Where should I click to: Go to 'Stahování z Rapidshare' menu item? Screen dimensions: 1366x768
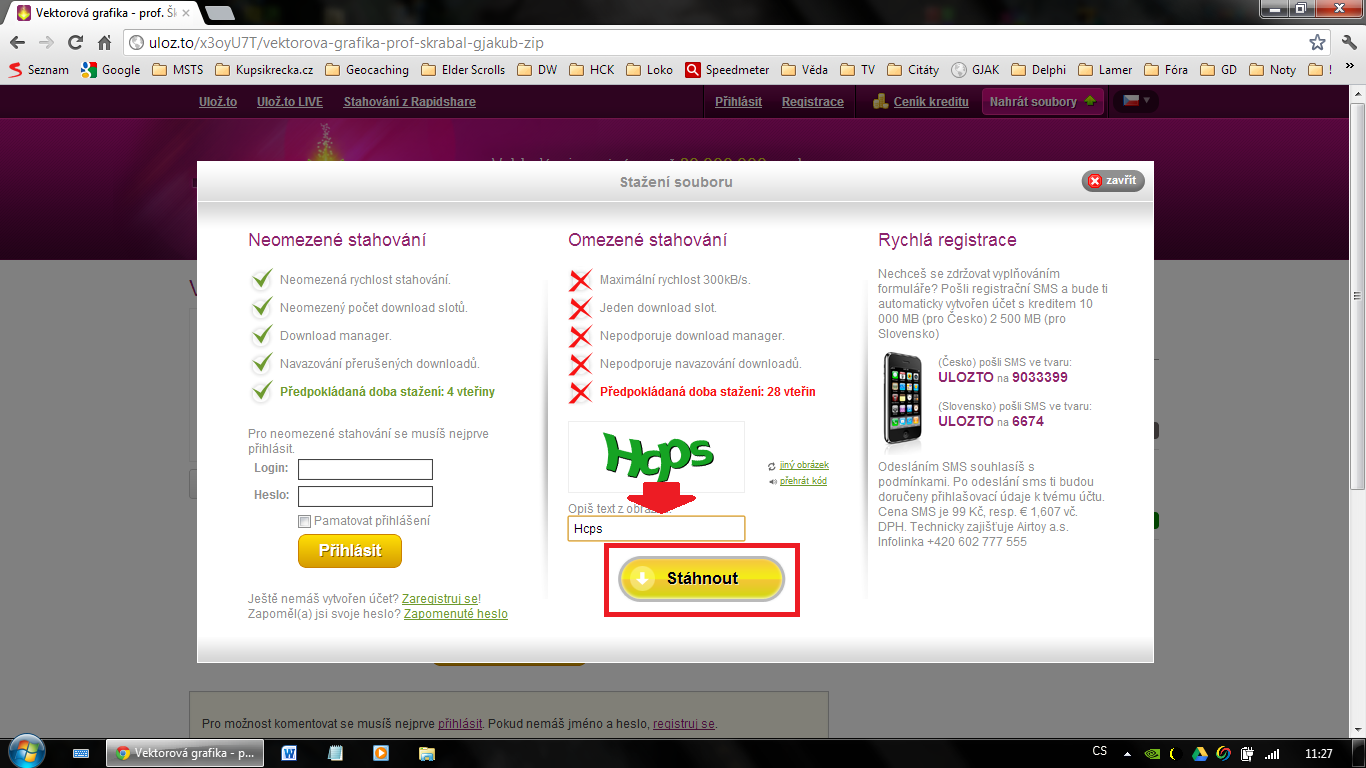point(409,102)
